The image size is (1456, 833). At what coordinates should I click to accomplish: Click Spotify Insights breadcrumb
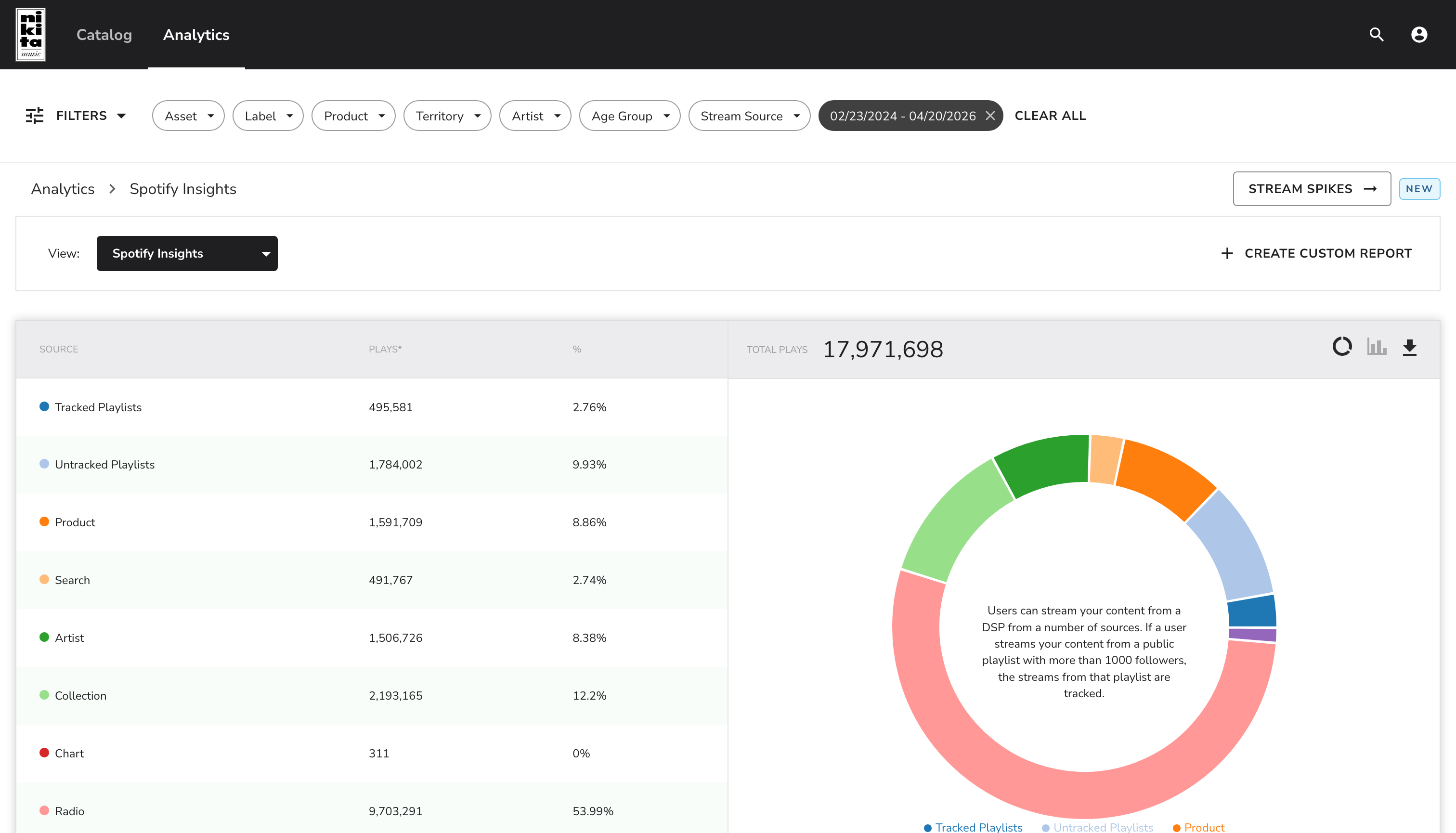(183, 189)
